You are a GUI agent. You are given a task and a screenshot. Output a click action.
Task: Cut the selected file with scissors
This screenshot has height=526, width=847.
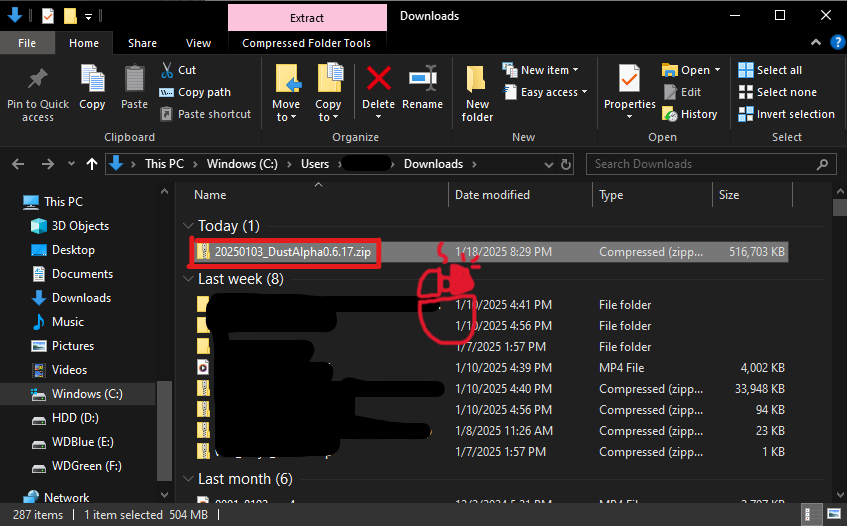click(179, 70)
